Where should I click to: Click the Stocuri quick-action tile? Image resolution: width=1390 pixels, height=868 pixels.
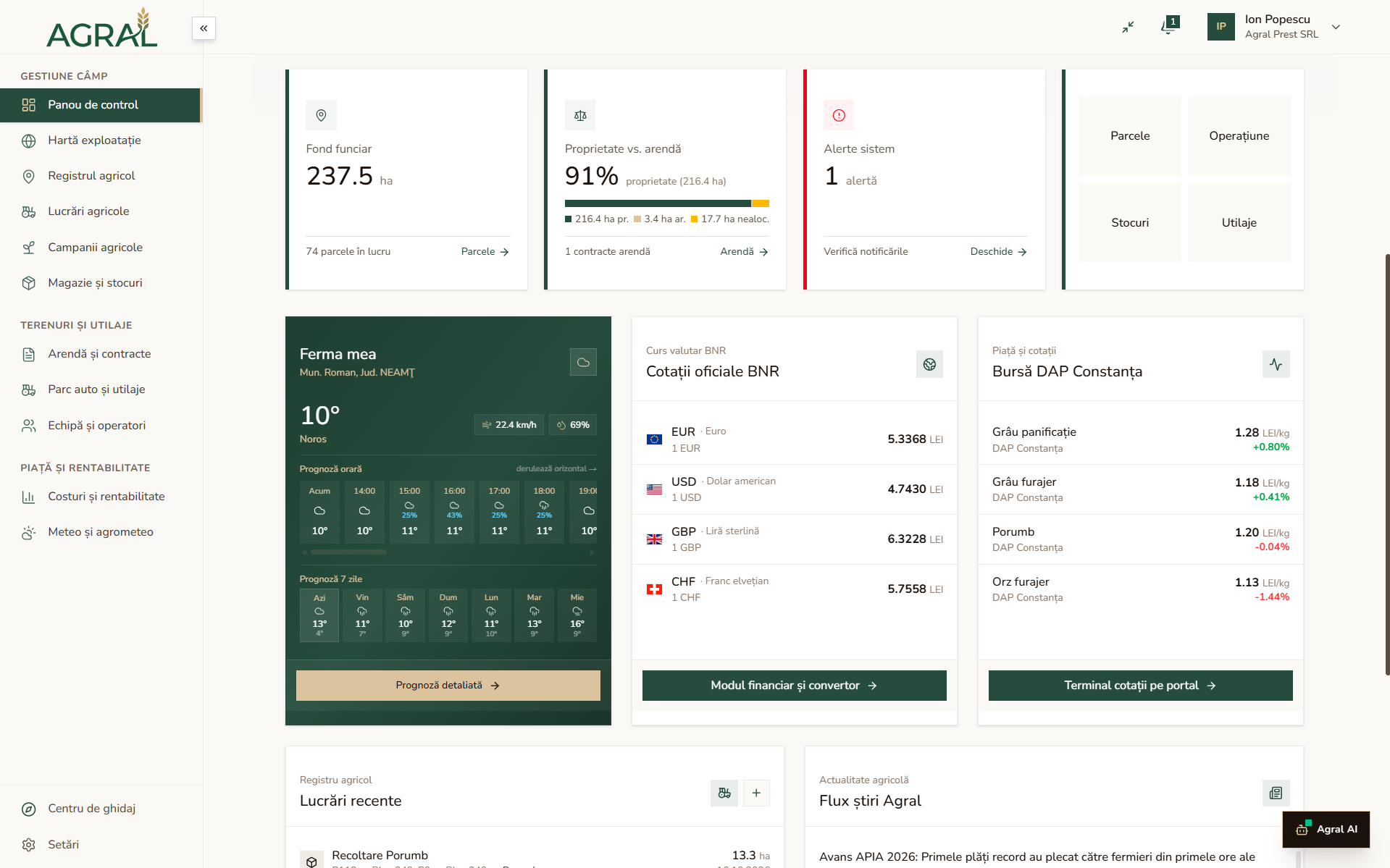click(x=1130, y=223)
